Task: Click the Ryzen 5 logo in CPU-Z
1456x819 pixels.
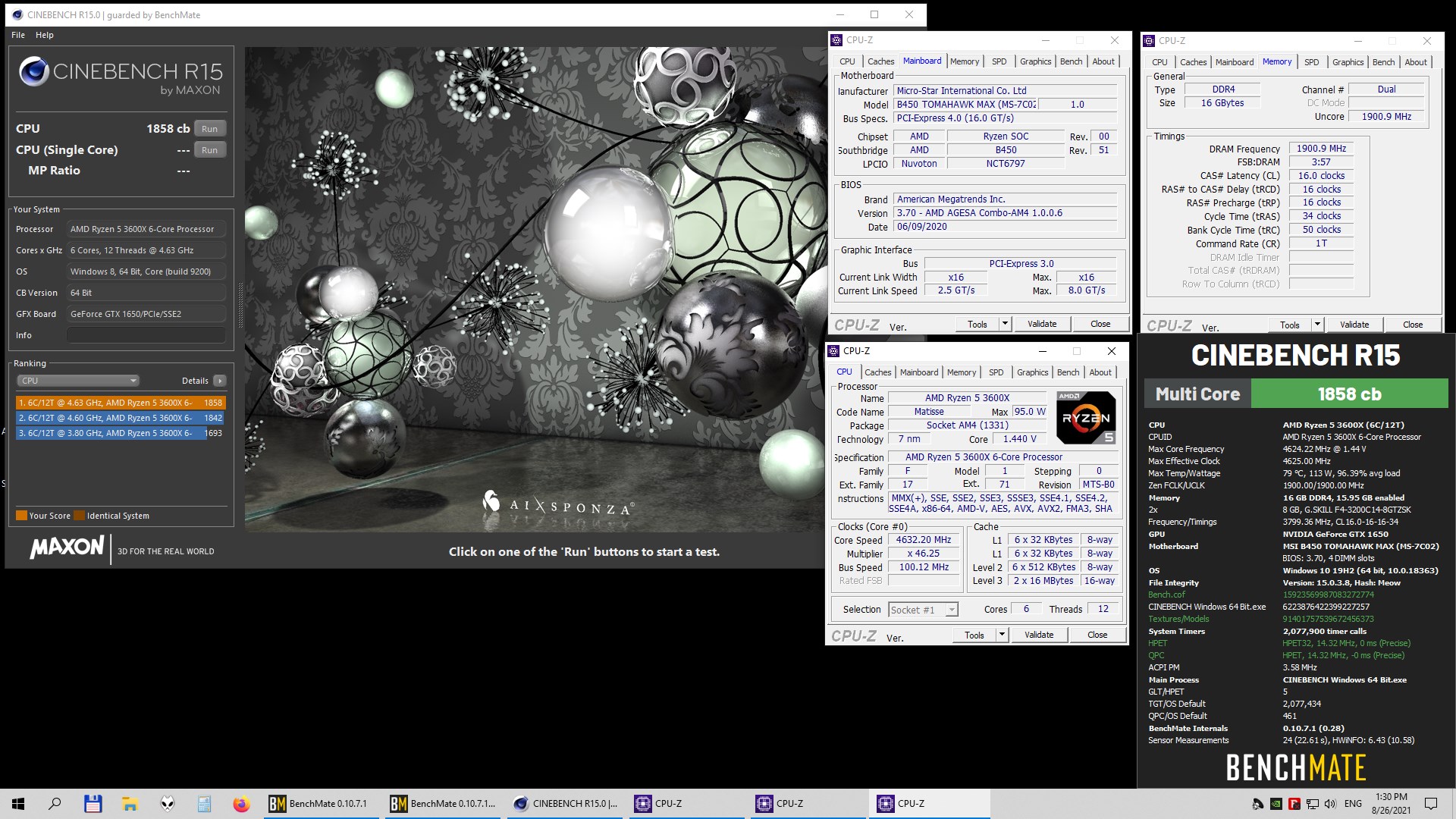Action: pos(1086,417)
